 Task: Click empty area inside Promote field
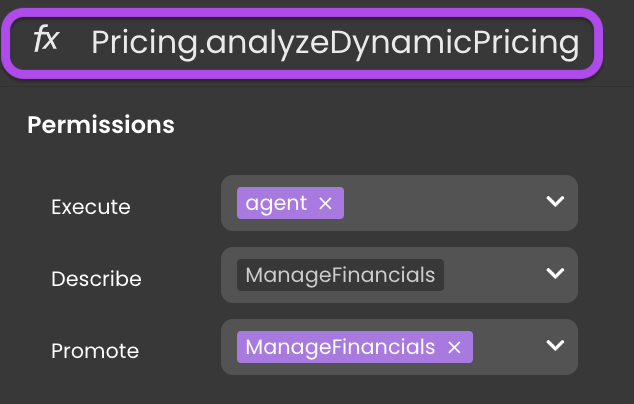click(507, 347)
